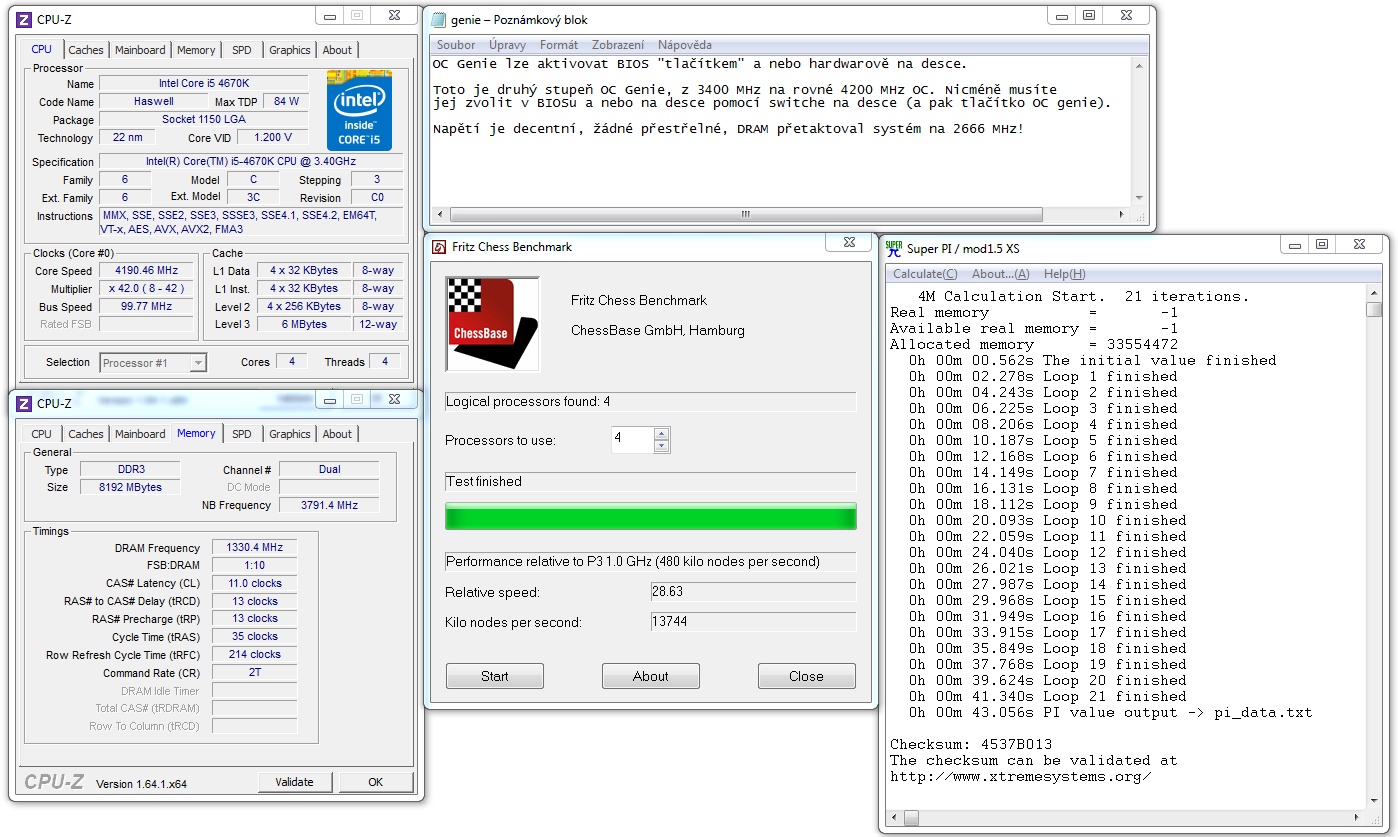The width and height of the screenshot is (1398, 837).
Task: Click Notepad vertical scroll down arrow
Action: [1139, 199]
